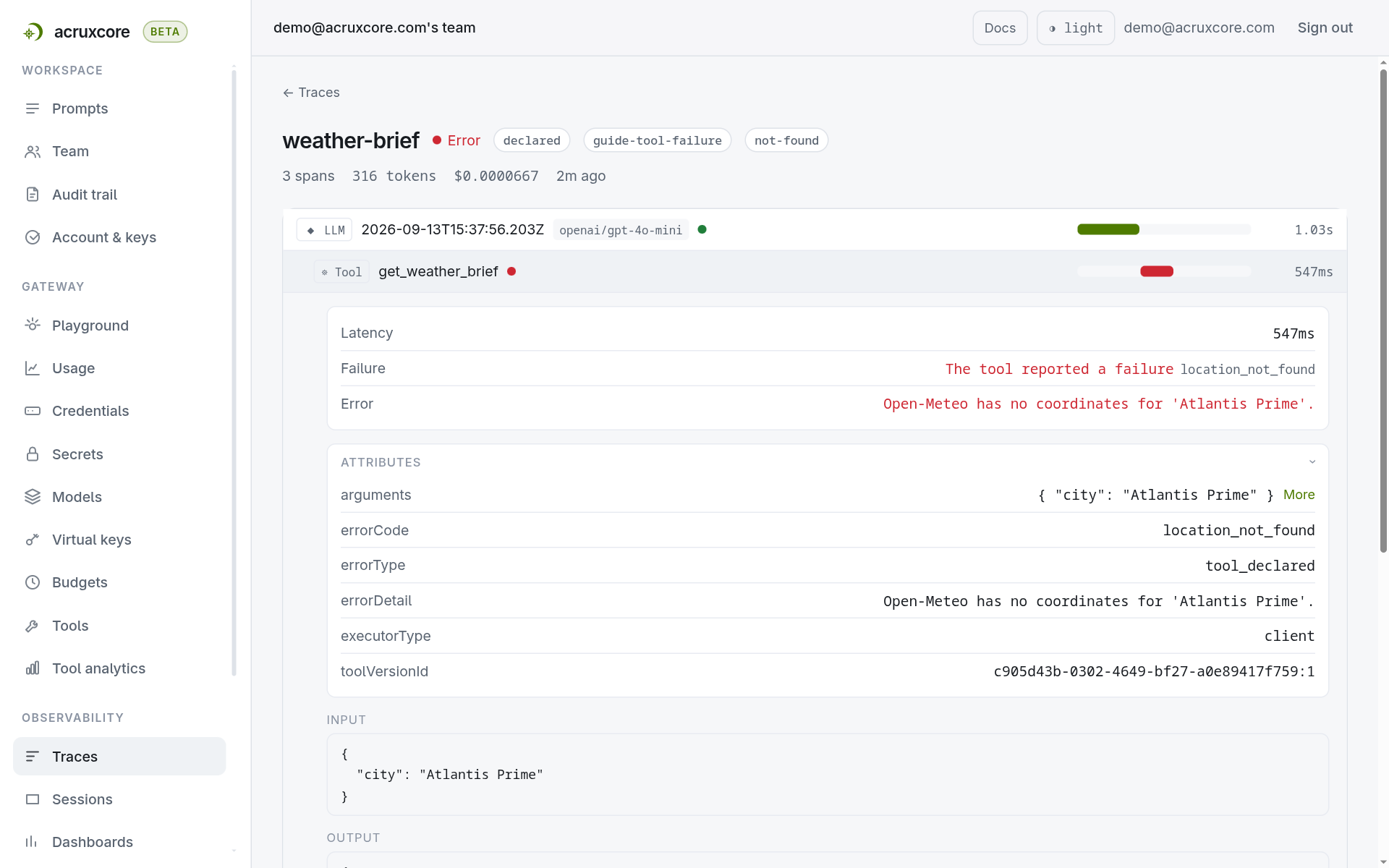
Task: Click the Secrets lock icon
Action: tap(33, 454)
